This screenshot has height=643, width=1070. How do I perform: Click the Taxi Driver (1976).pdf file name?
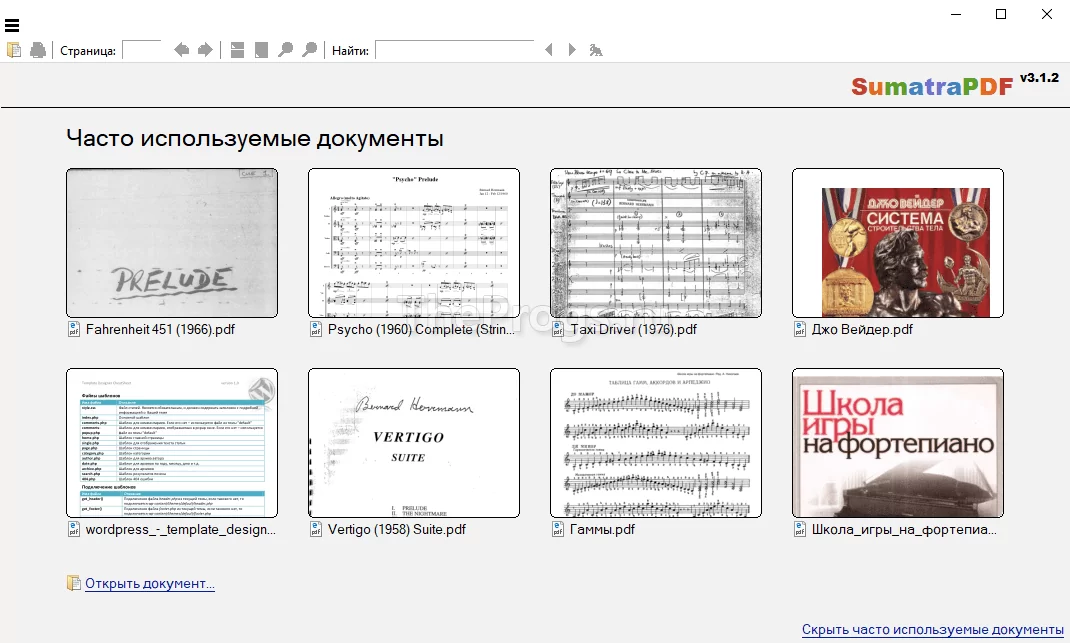point(633,329)
